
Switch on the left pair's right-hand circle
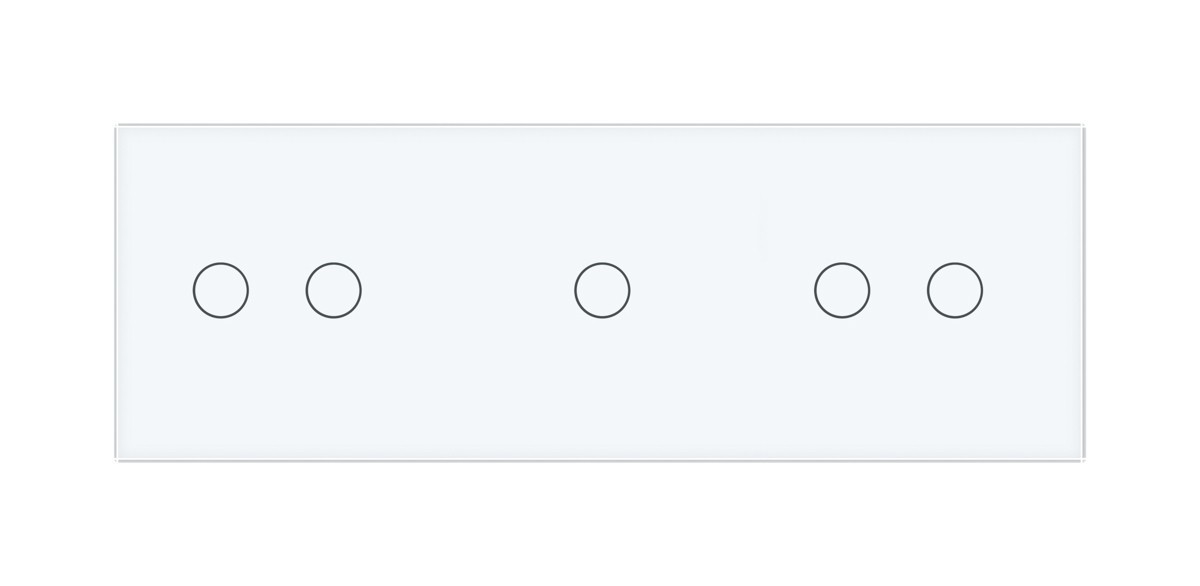coord(334,291)
